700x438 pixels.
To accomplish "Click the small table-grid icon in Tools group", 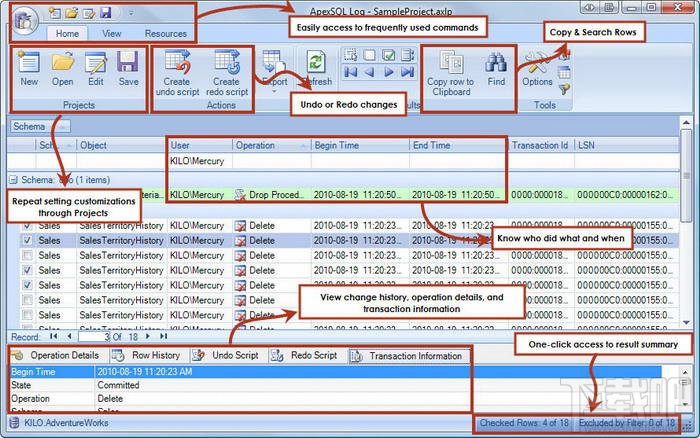I will 564,72.
